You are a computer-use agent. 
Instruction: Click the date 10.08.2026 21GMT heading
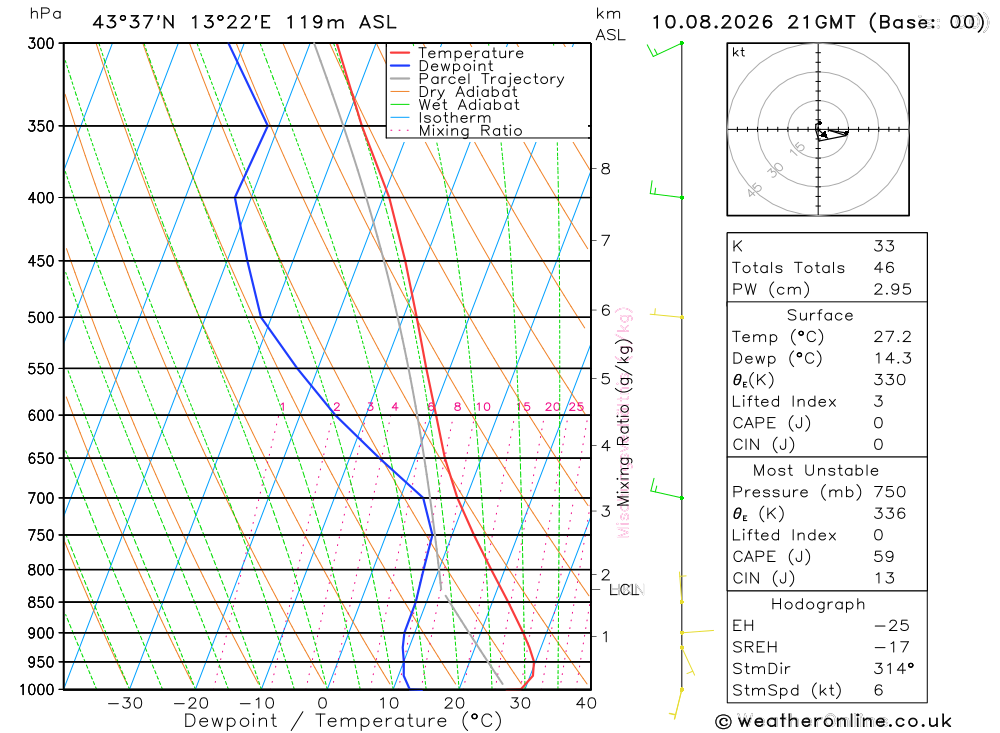tap(753, 22)
